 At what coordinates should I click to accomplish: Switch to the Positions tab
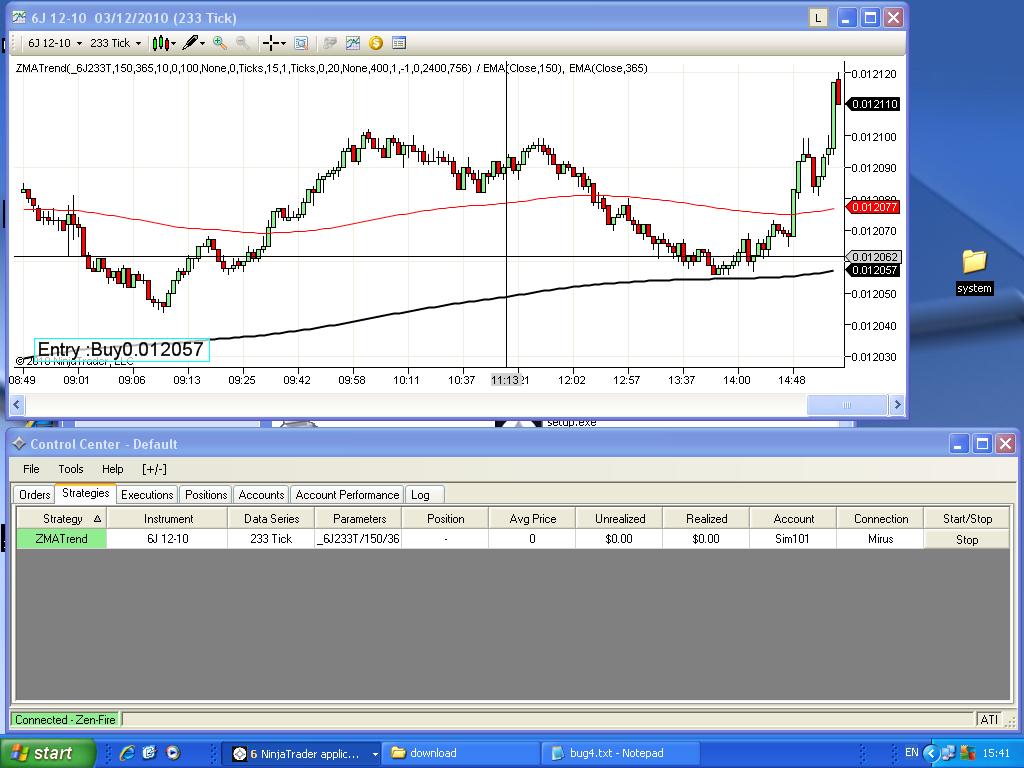click(206, 494)
